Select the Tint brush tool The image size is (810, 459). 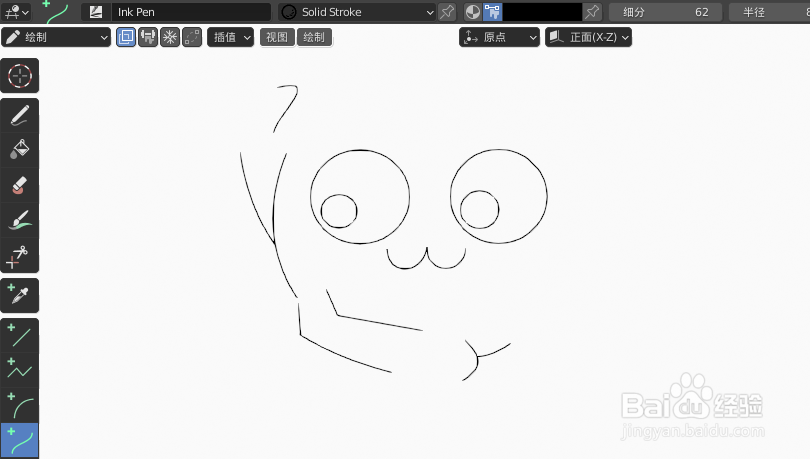[20, 220]
